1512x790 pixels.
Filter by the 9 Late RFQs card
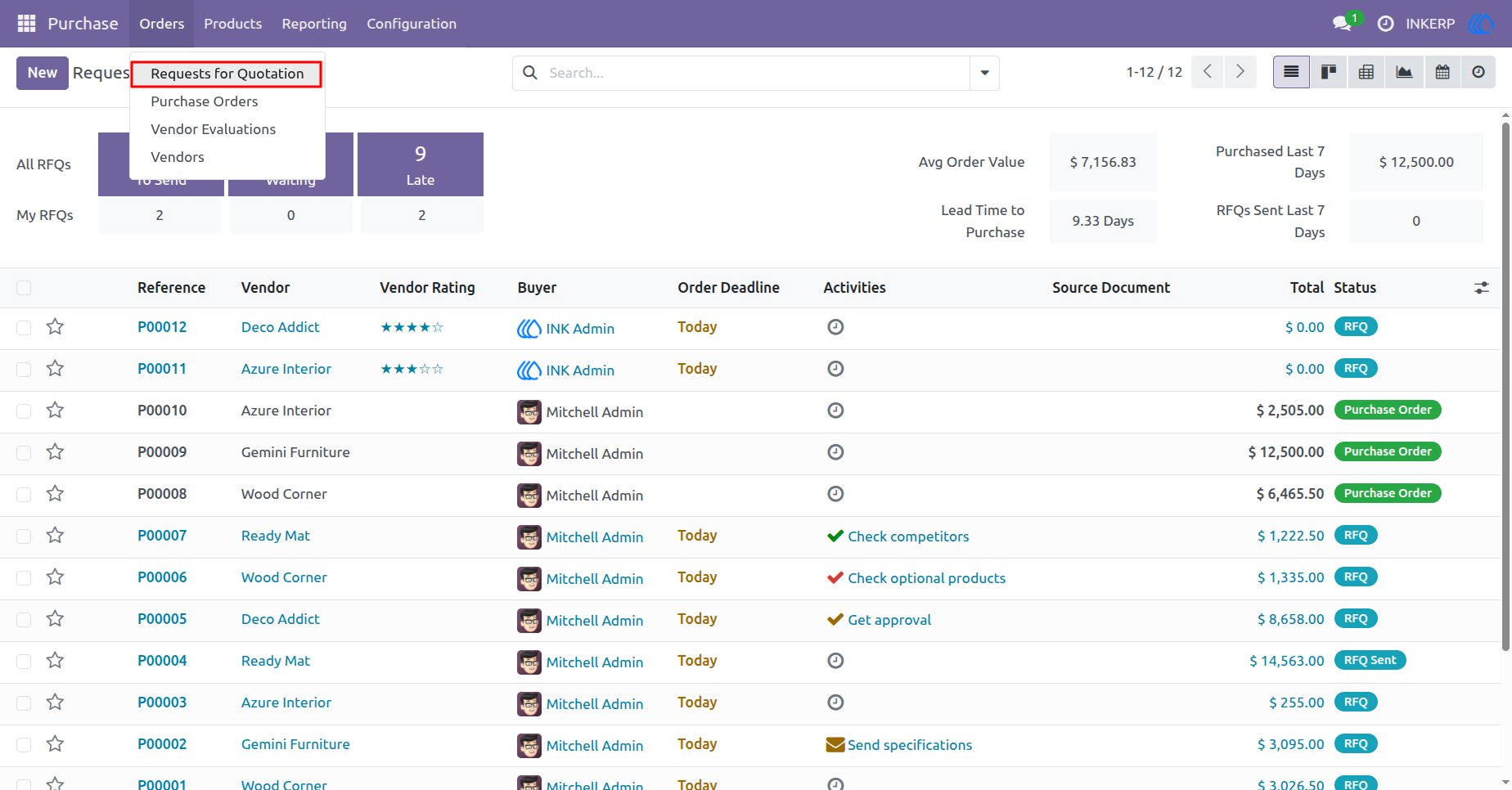[x=421, y=164]
